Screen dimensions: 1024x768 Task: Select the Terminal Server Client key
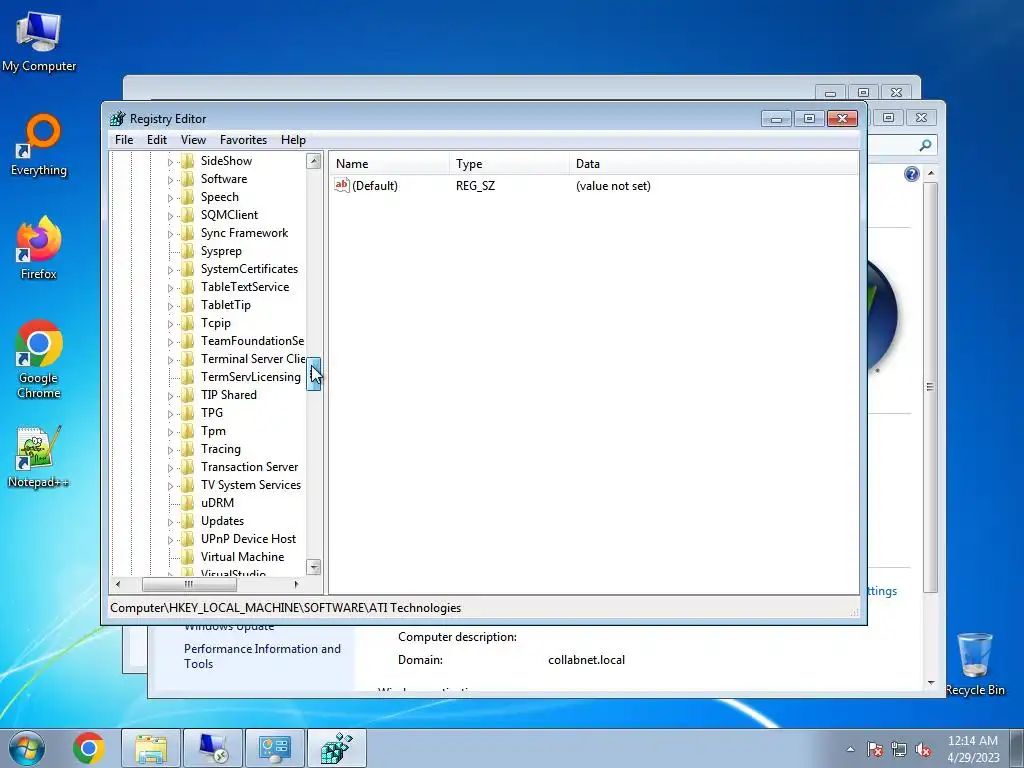(252, 359)
